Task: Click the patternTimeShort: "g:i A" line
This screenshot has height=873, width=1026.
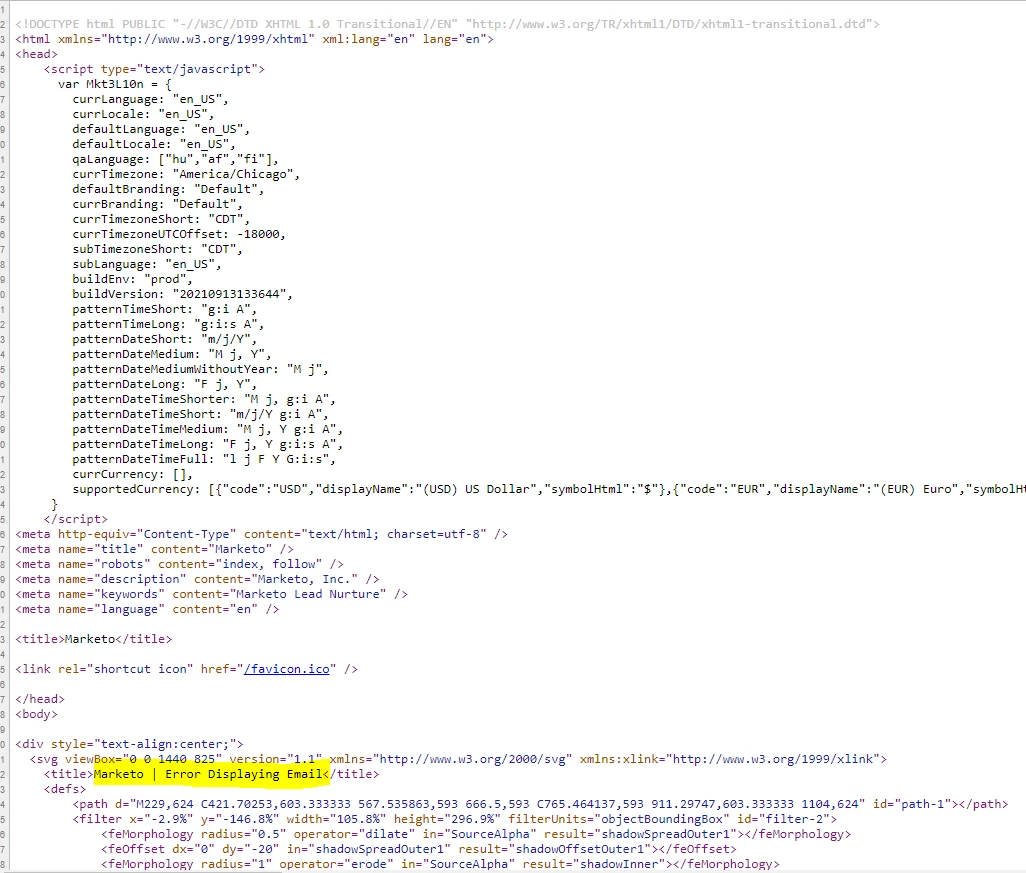Action: pos(165,310)
